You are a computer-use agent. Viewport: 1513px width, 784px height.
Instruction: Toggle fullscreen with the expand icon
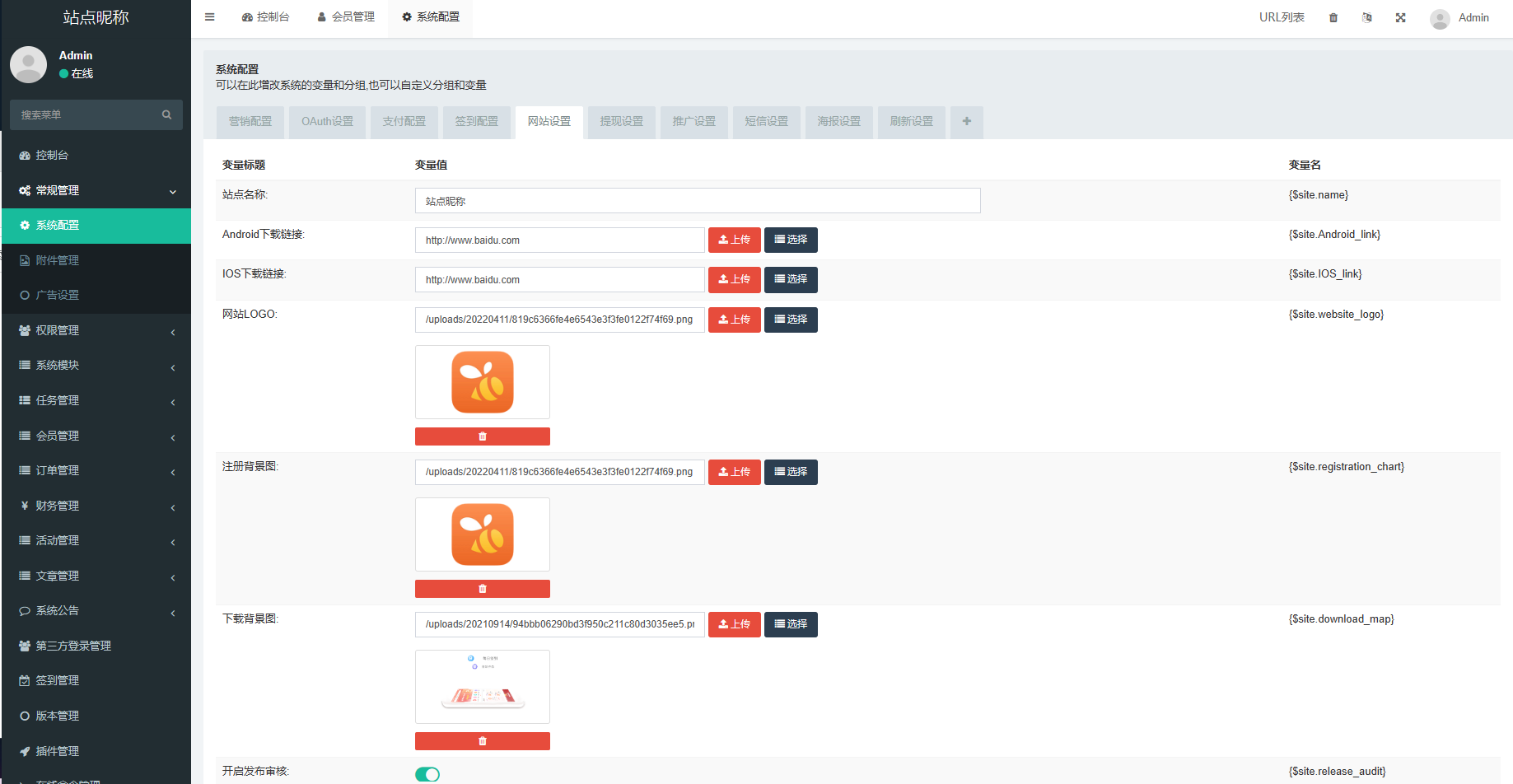[x=1400, y=18]
